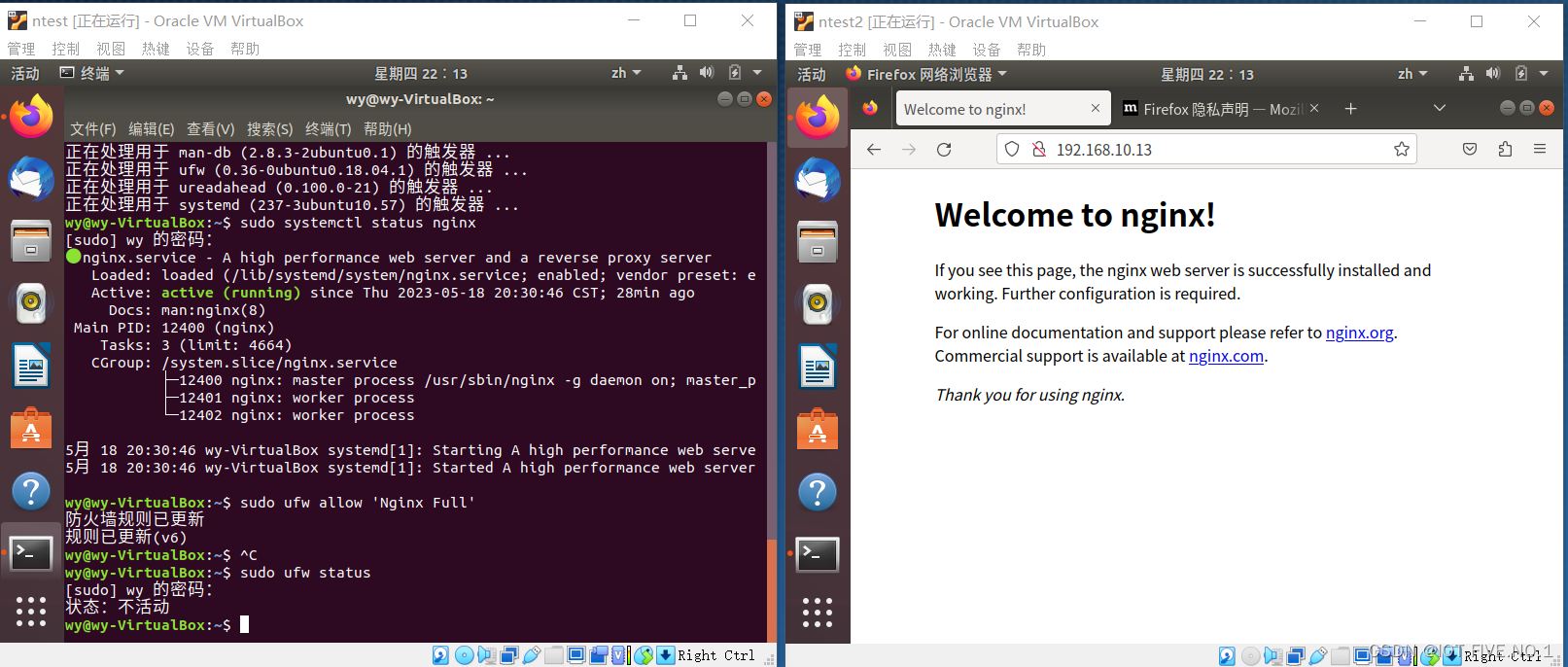Go forward in Firefox
This screenshot has height=667, width=1568.
tap(909, 149)
